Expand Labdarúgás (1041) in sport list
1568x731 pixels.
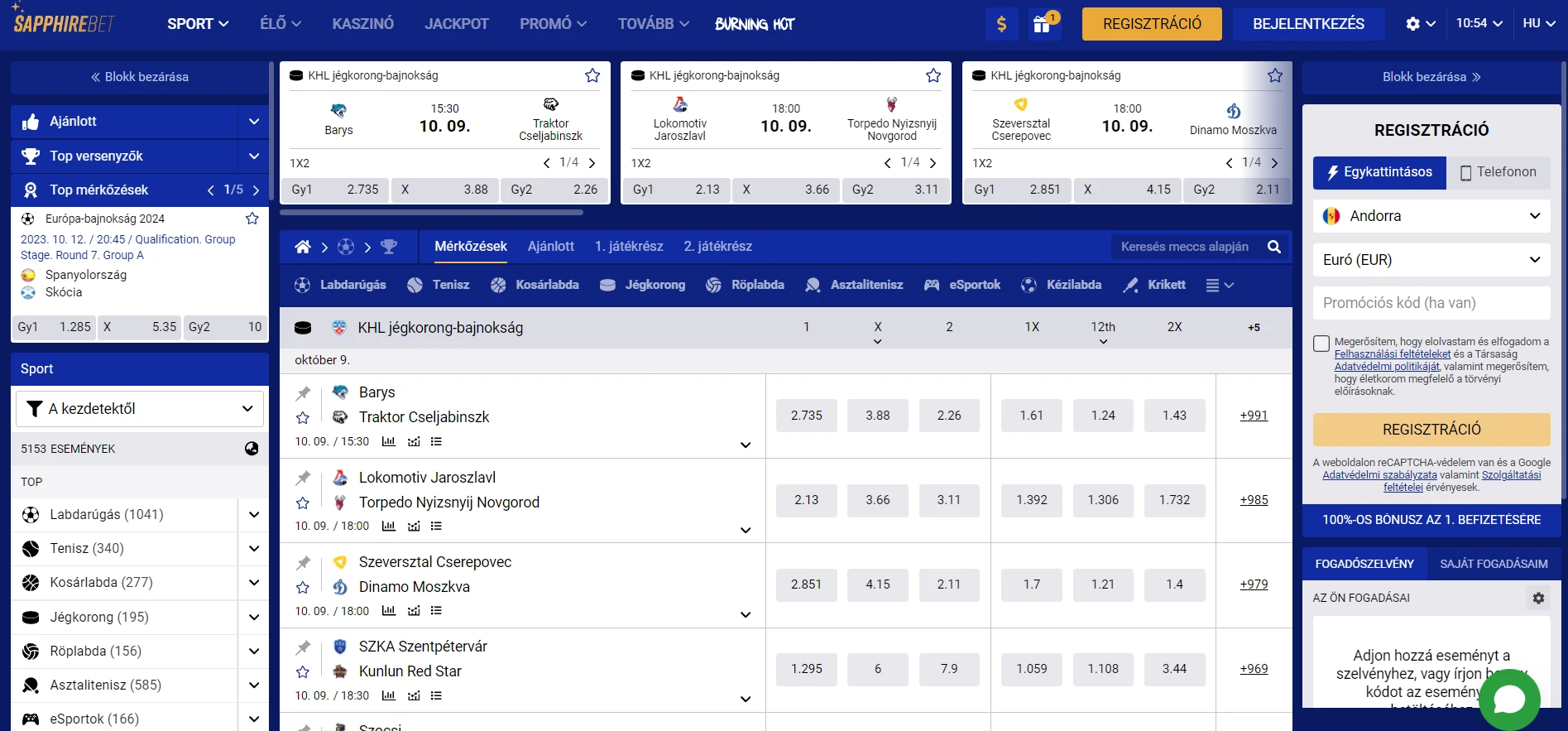click(x=253, y=515)
